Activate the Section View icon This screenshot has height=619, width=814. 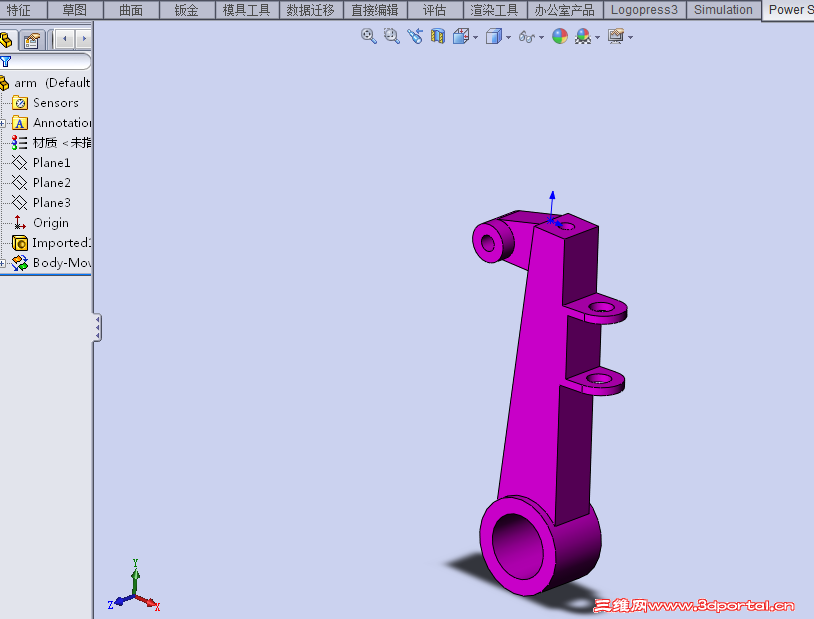point(438,36)
